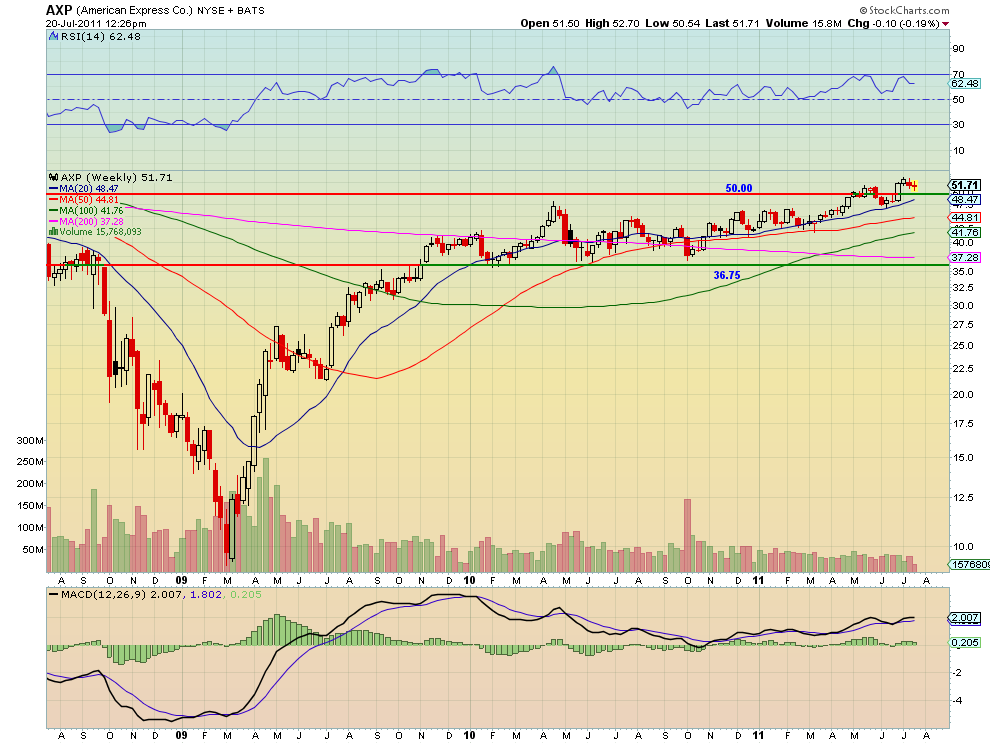Image resolution: width=990 pixels, height=744 pixels.
Task: Click the 90 level on the RSI axis
Action: point(958,49)
